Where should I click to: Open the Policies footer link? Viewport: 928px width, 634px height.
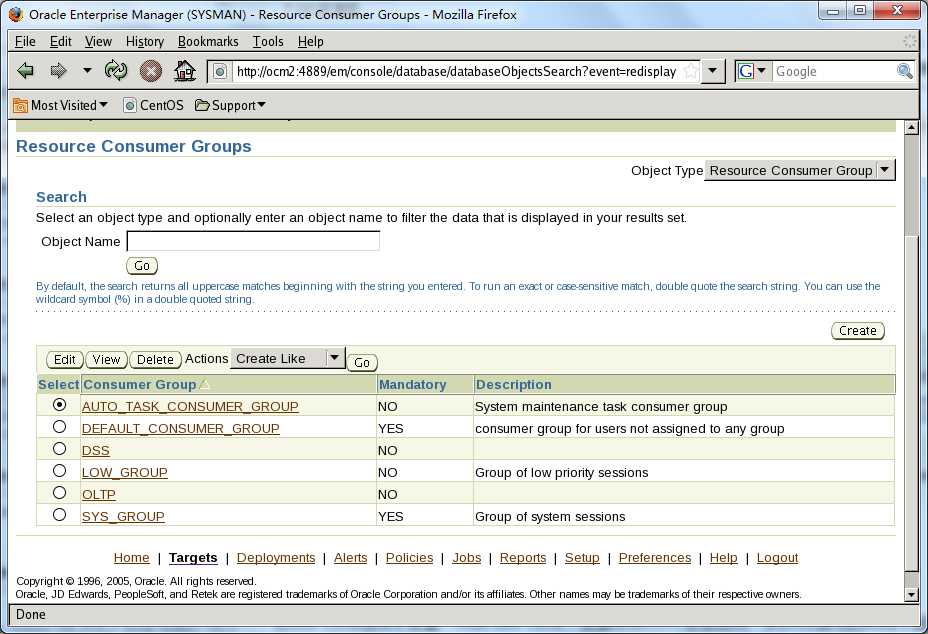pyautogui.click(x=410, y=558)
